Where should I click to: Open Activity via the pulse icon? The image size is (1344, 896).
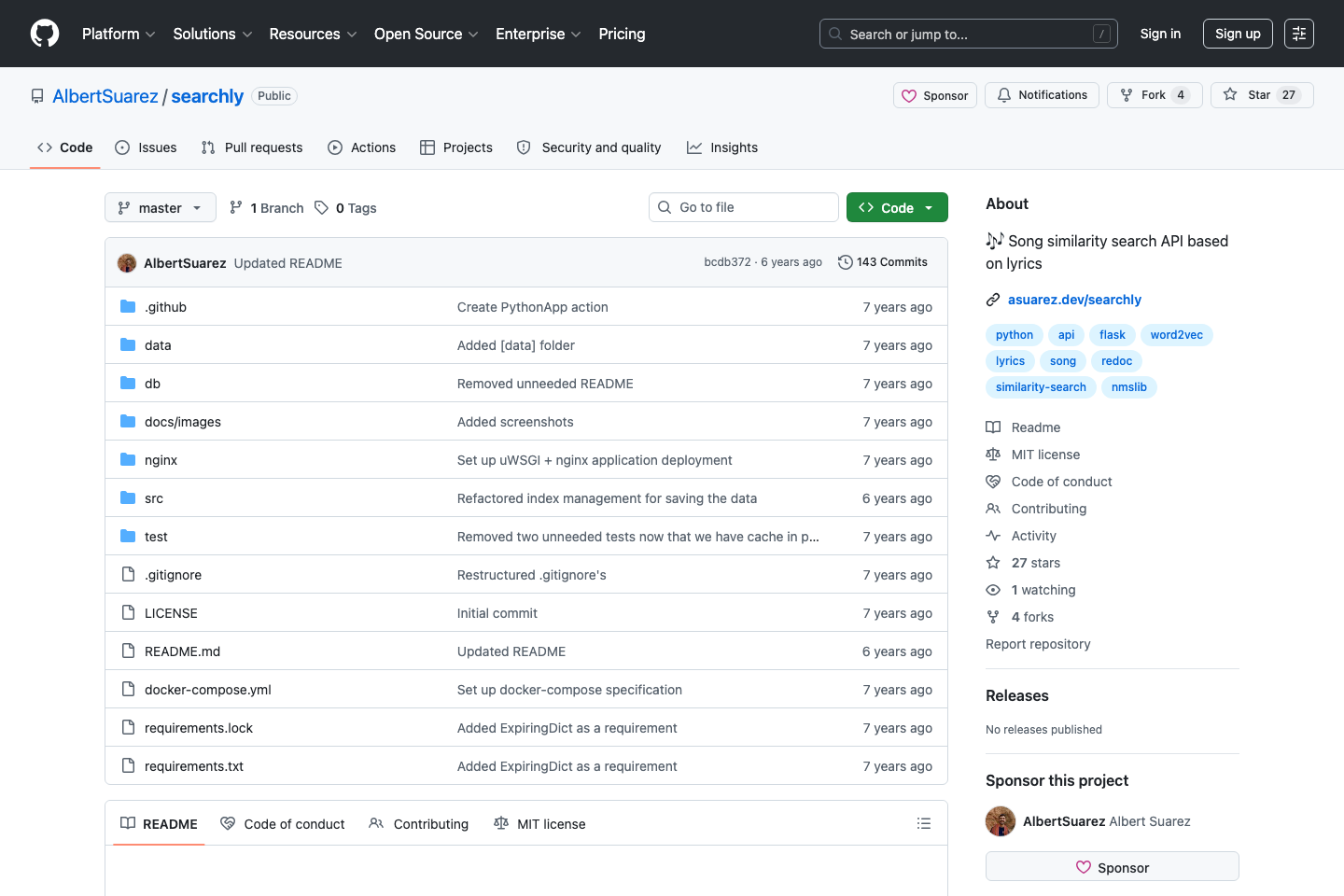[993, 536]
